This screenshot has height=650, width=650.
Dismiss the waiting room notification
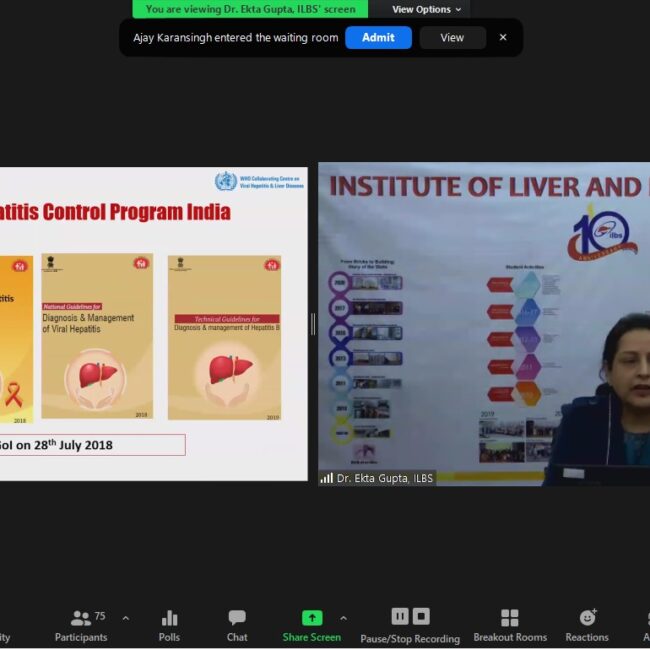[503, 37]
